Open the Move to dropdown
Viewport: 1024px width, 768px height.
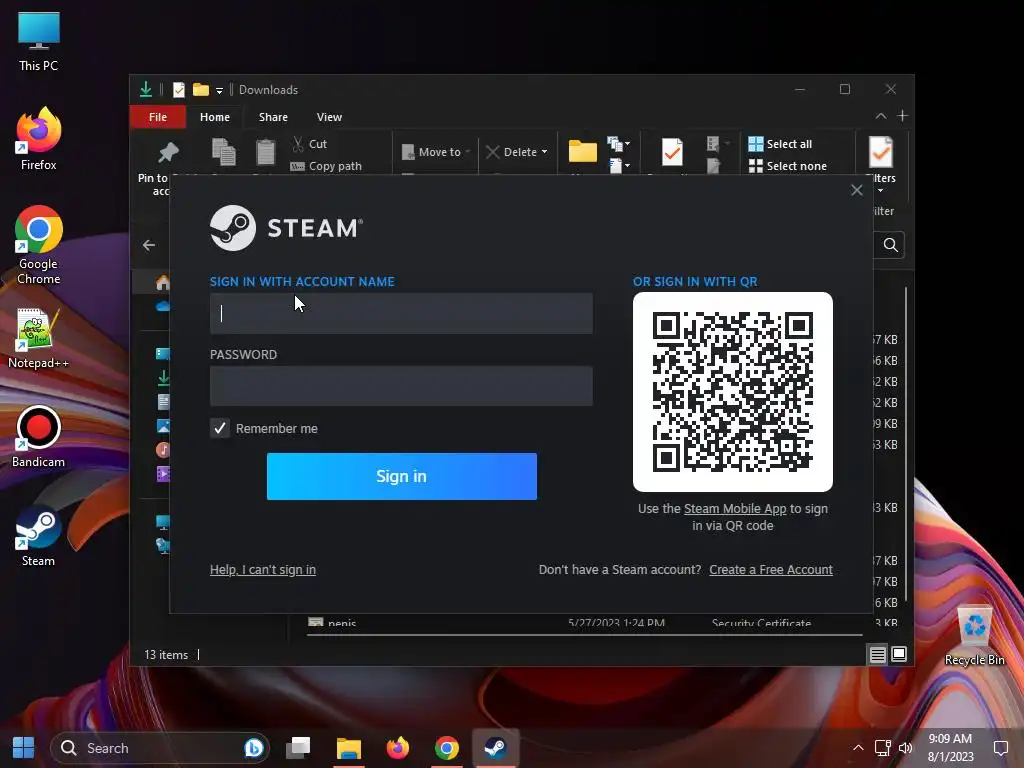[x=436, y=152]
